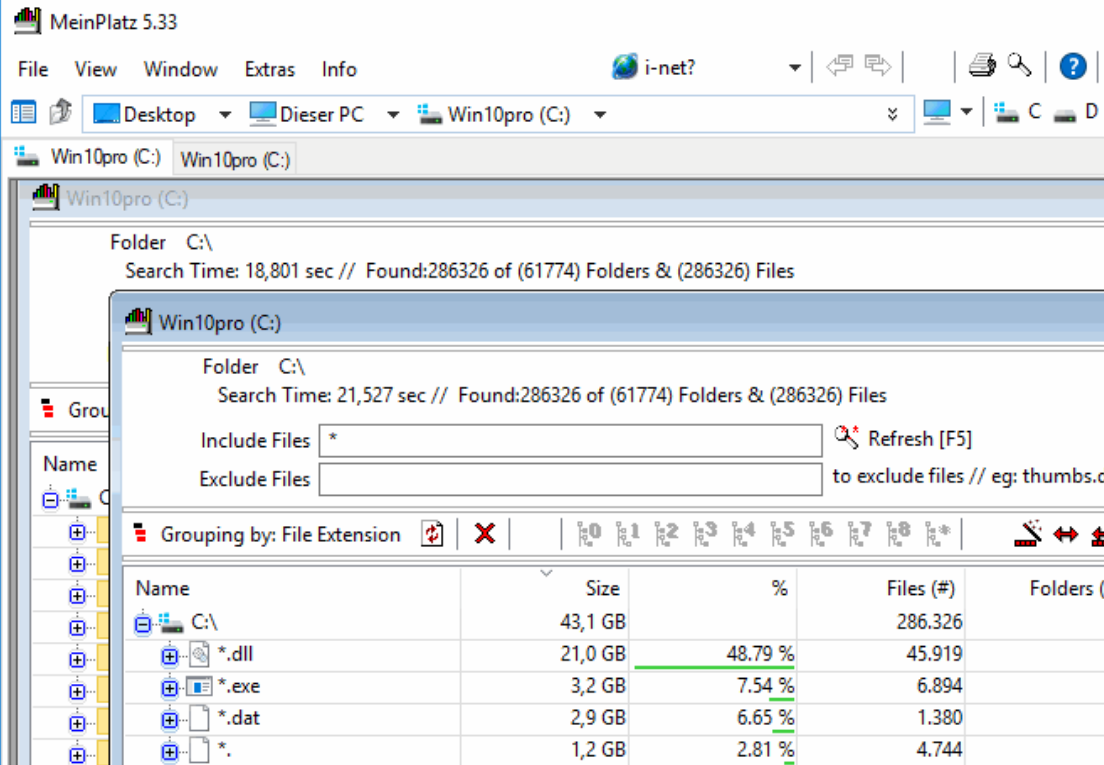Click the refresh grouping icon beside File Extension
Image resolution: width=1104 pixels, height=765 pixels.
432,534
